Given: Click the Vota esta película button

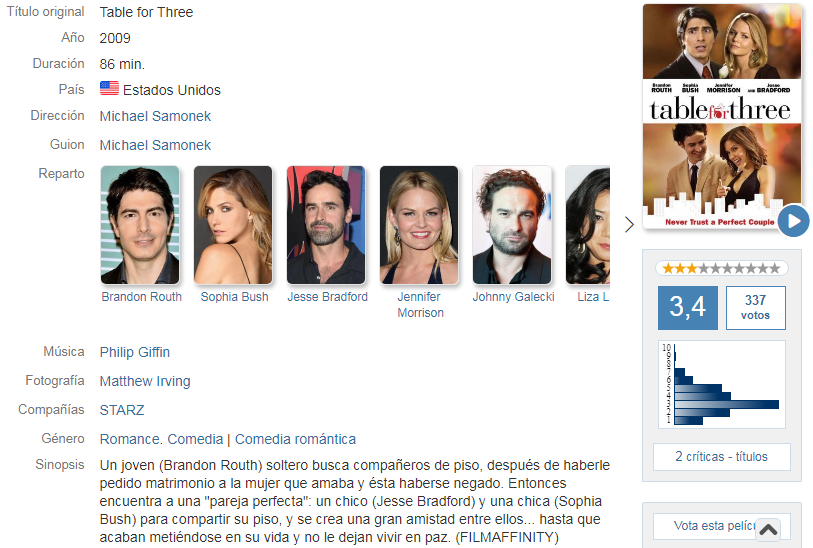Looking at the screenshot, I should click(721, 526).
